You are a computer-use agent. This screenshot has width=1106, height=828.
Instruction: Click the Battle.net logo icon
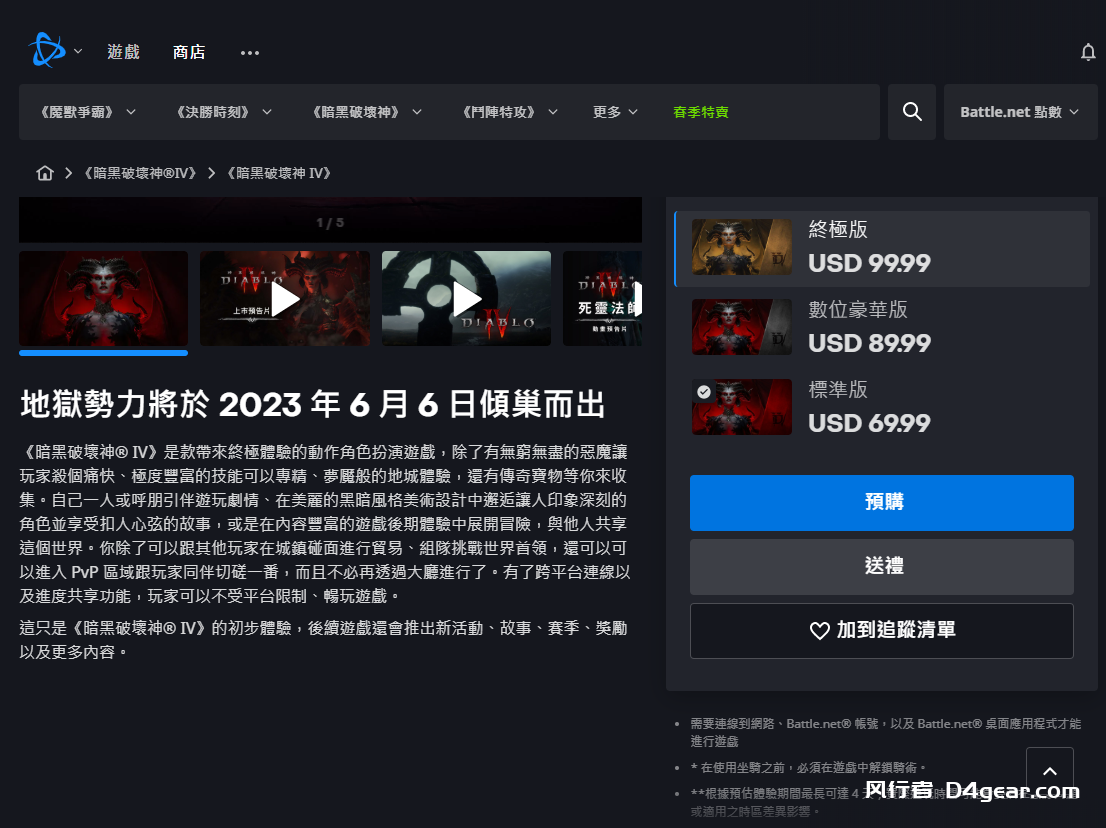pyautogui.click(x=46, y=51)
